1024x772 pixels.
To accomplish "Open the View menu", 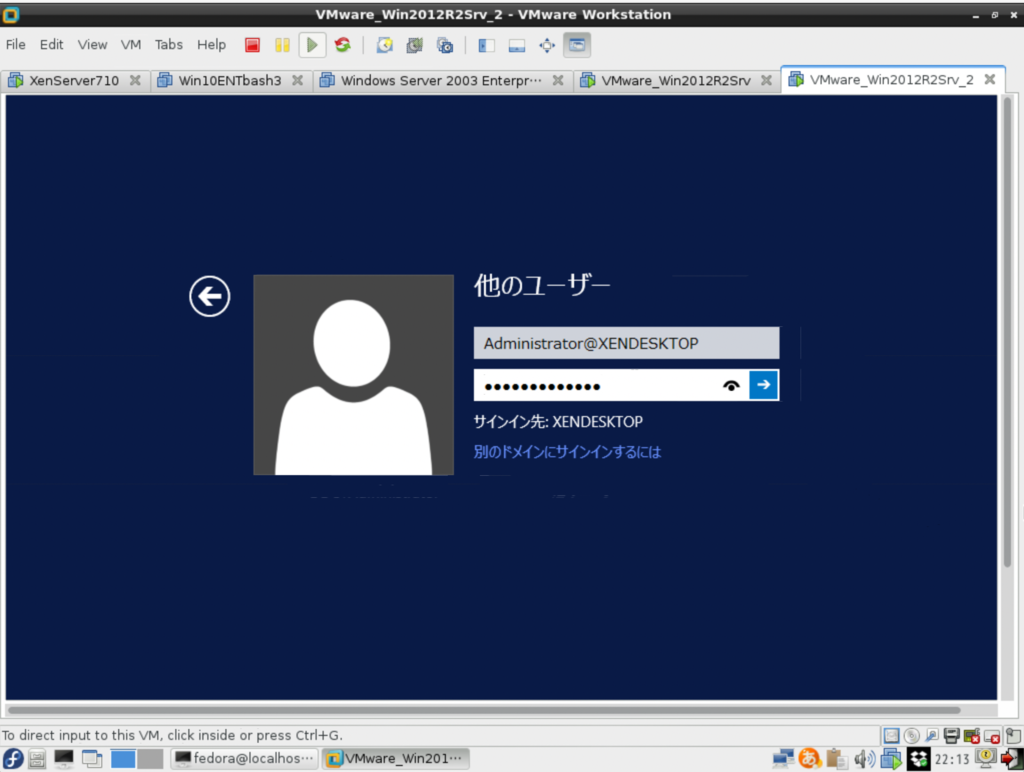I will (92, 44).
